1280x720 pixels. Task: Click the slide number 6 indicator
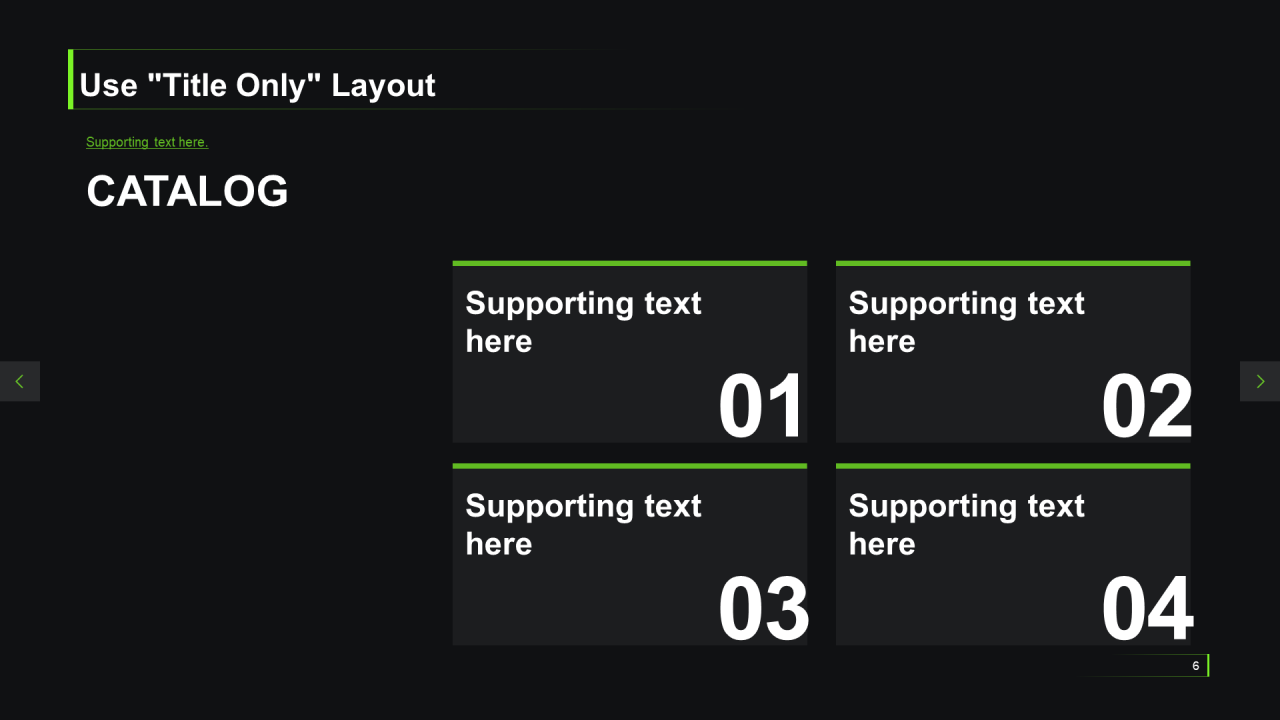coord(1196,666)
